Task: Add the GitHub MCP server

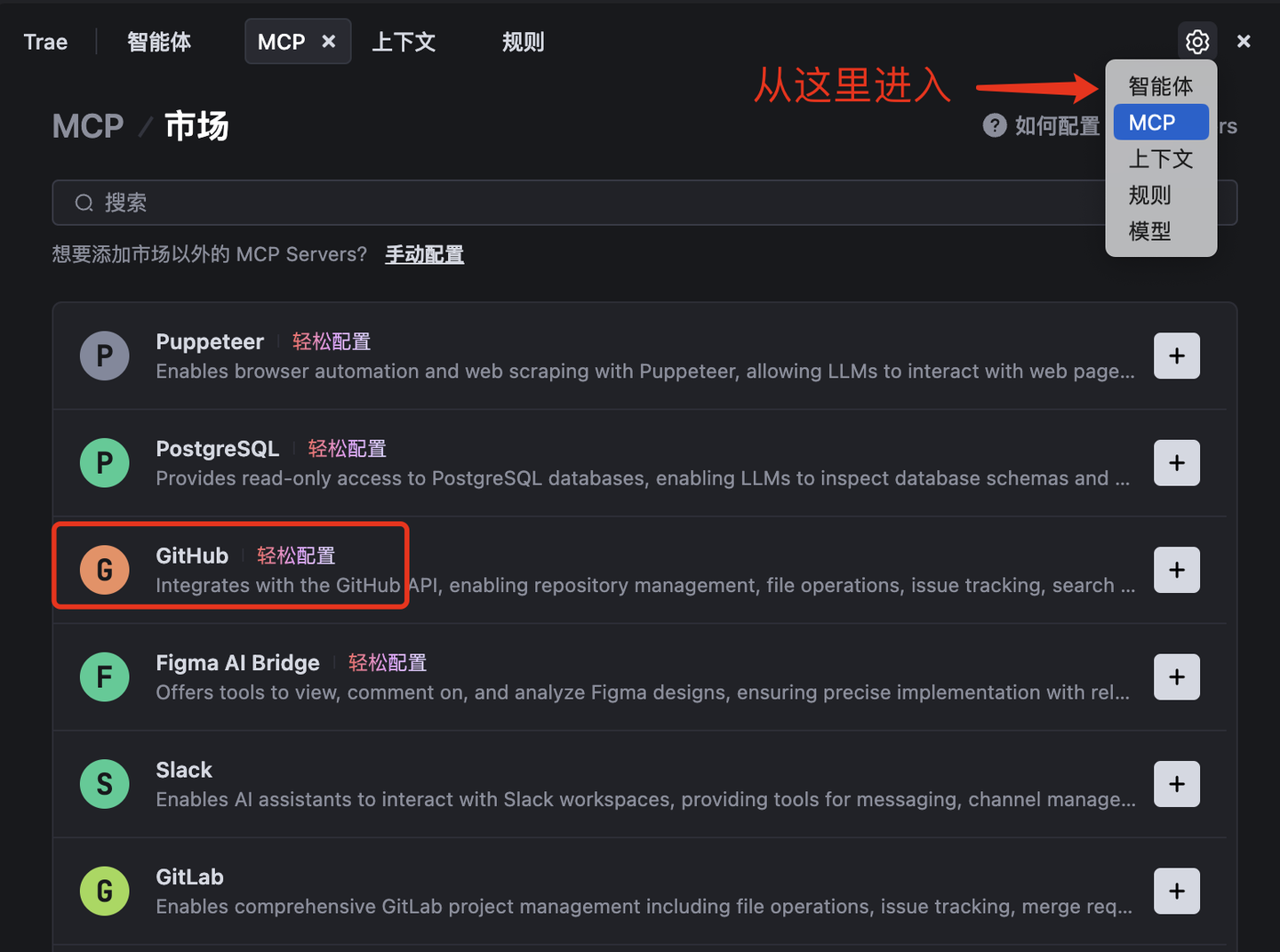Action: (x=1176, y=570)
